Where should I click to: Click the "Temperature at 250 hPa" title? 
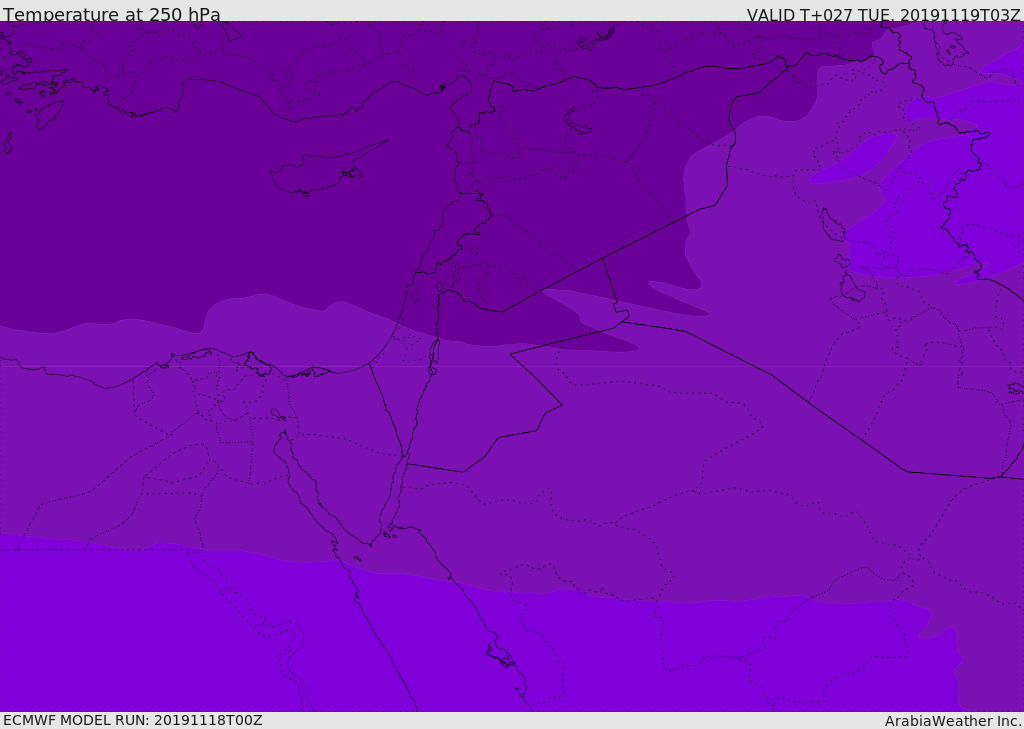(x=111, y=15)
